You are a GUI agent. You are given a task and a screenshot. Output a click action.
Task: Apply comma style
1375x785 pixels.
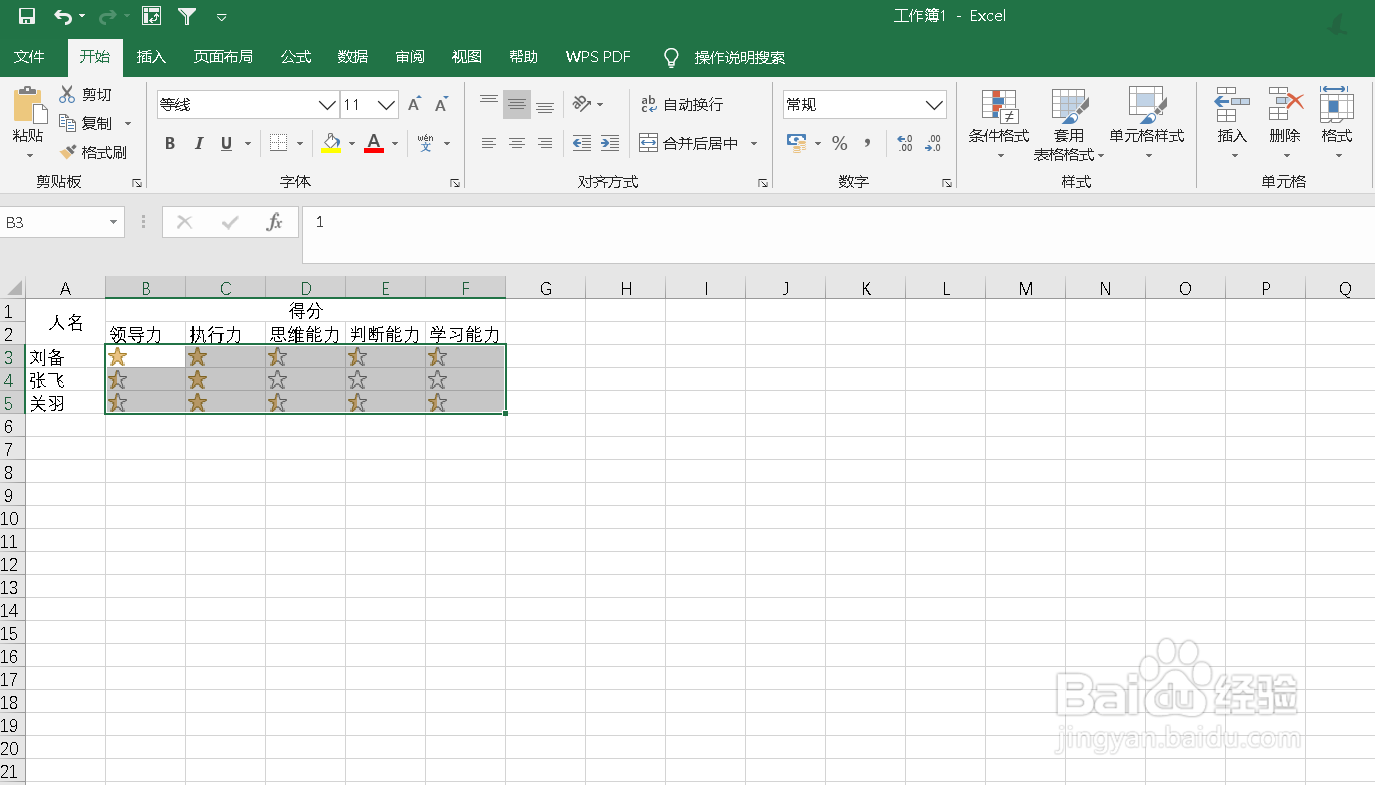click(x=868, y=143)
